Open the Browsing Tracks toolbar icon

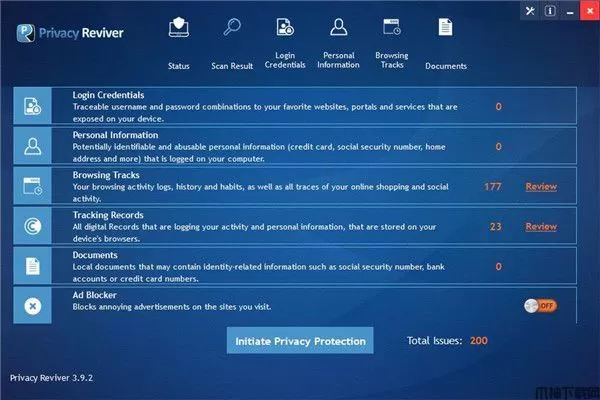coord(392,27)
